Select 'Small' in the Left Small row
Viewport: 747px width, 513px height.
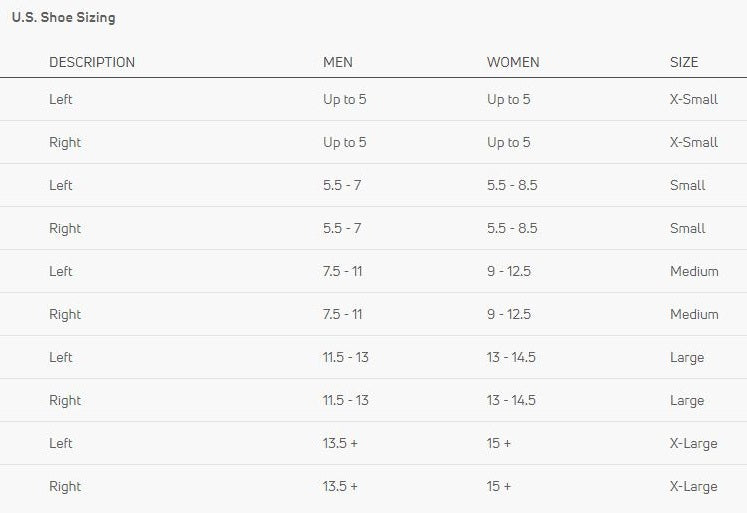point(688,185)
